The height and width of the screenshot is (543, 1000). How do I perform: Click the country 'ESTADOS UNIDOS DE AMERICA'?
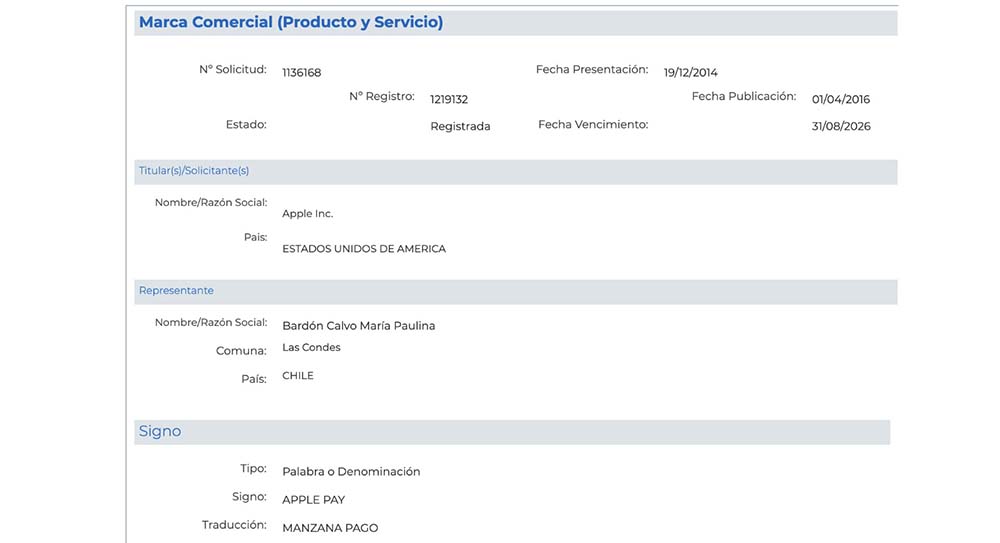[364, 249]
